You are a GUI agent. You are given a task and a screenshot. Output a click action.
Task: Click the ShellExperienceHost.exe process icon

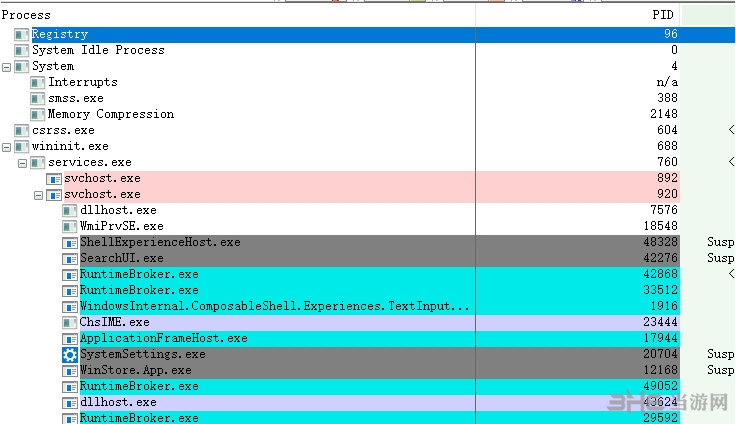click(70, 242)
